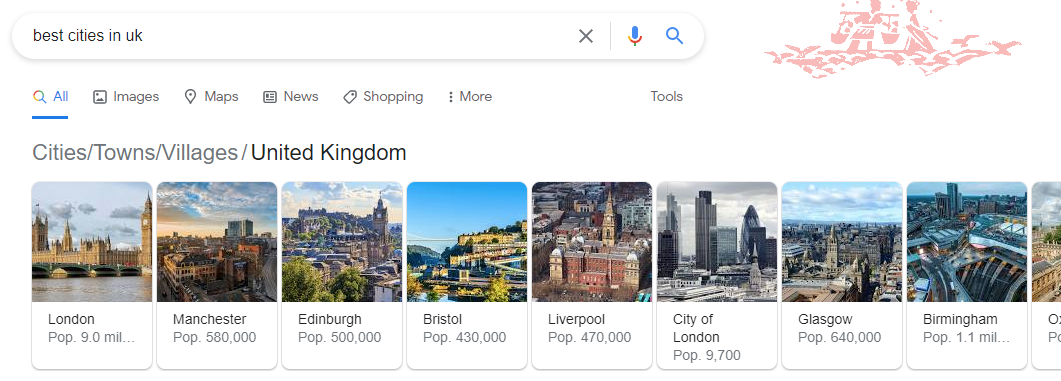Screen dimensions: 1061x381
Task: Switch to the Maps tab
Action: [211, 97]
